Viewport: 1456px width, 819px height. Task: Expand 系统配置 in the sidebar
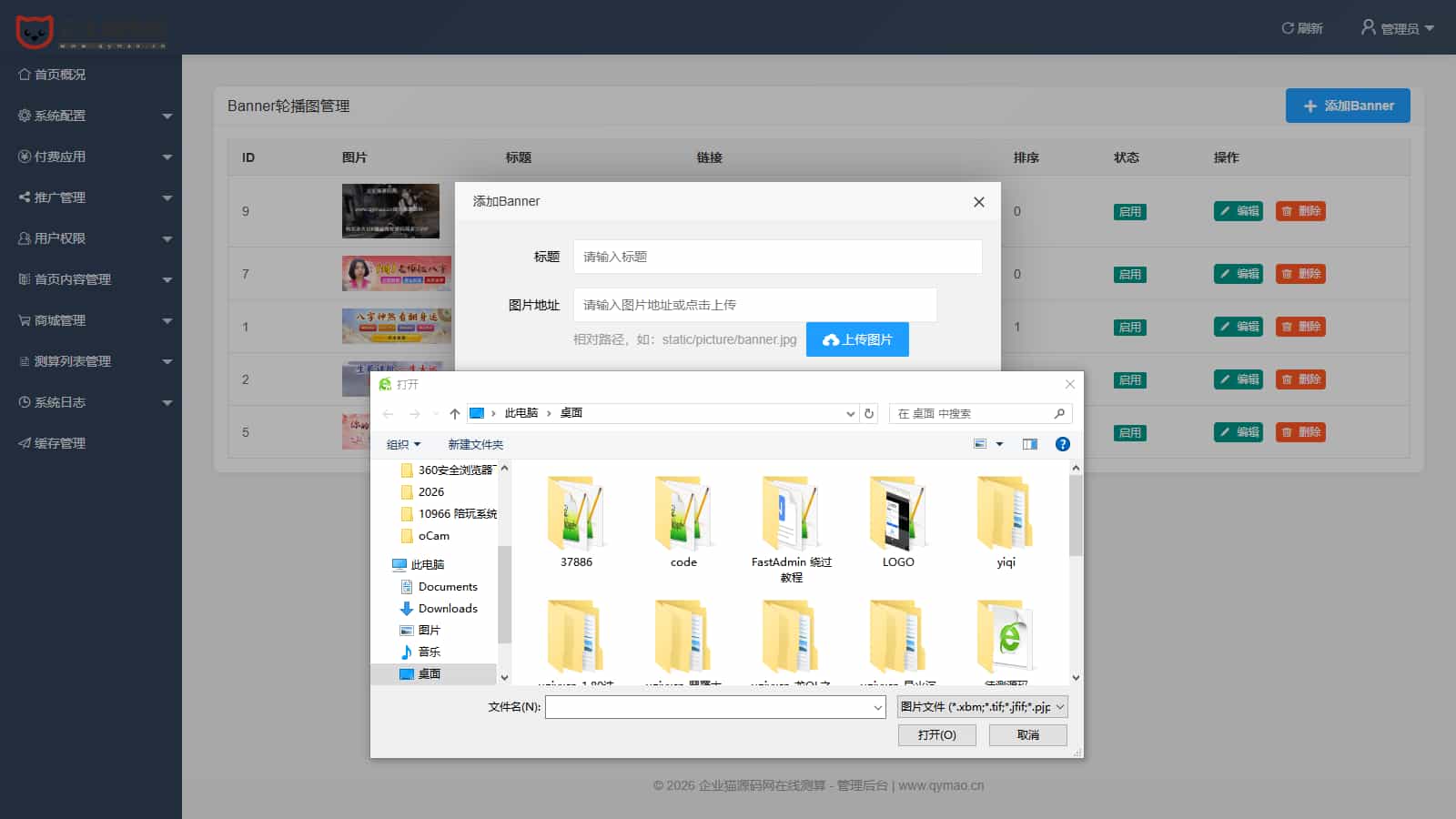[91, 116]
